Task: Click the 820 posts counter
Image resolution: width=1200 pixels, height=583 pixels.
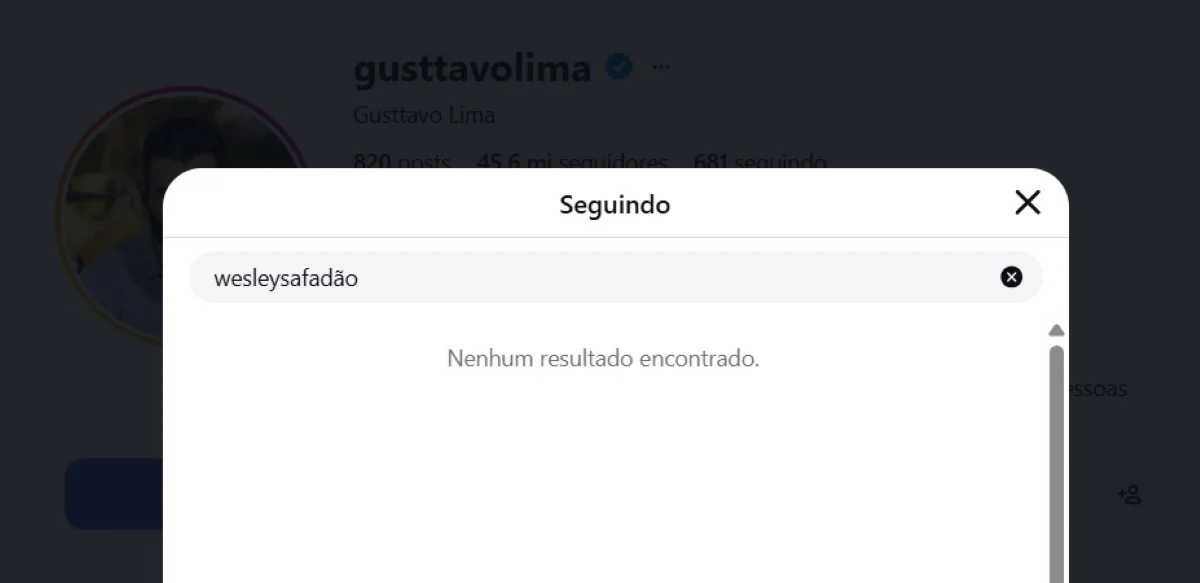Action: (402, 161)
